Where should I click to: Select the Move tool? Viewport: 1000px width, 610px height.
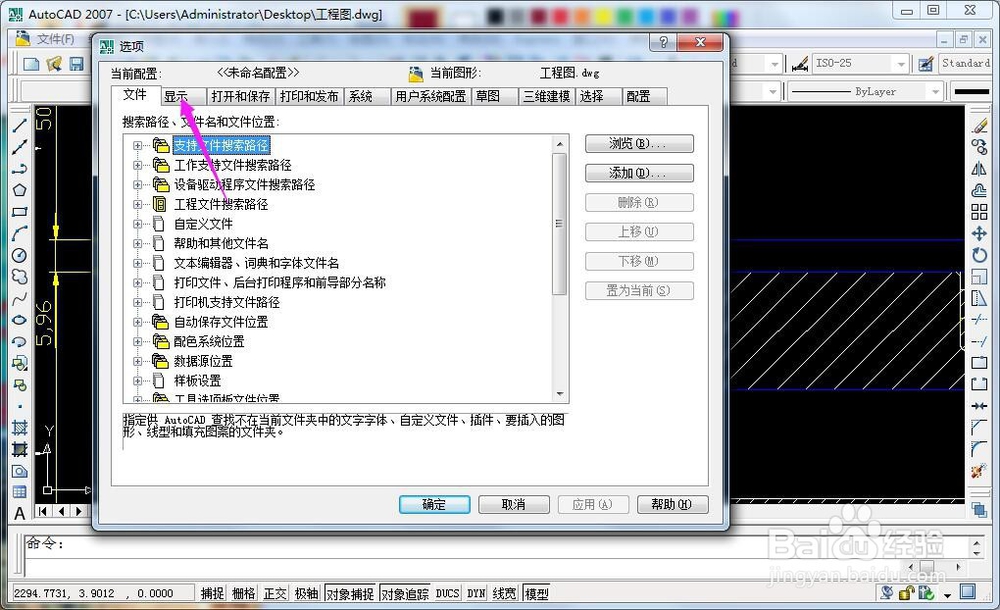coord(980,234)
